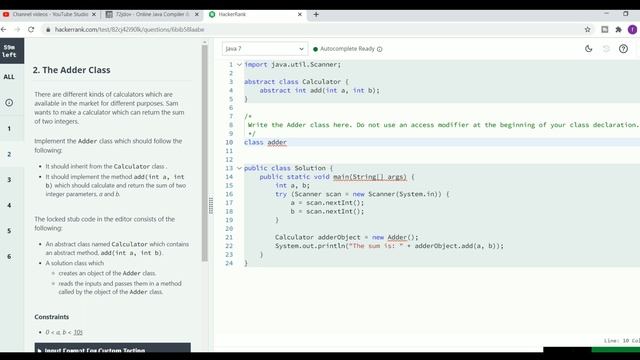
Task: Go to question 5 in sidebar
Action: click(9, 231)
